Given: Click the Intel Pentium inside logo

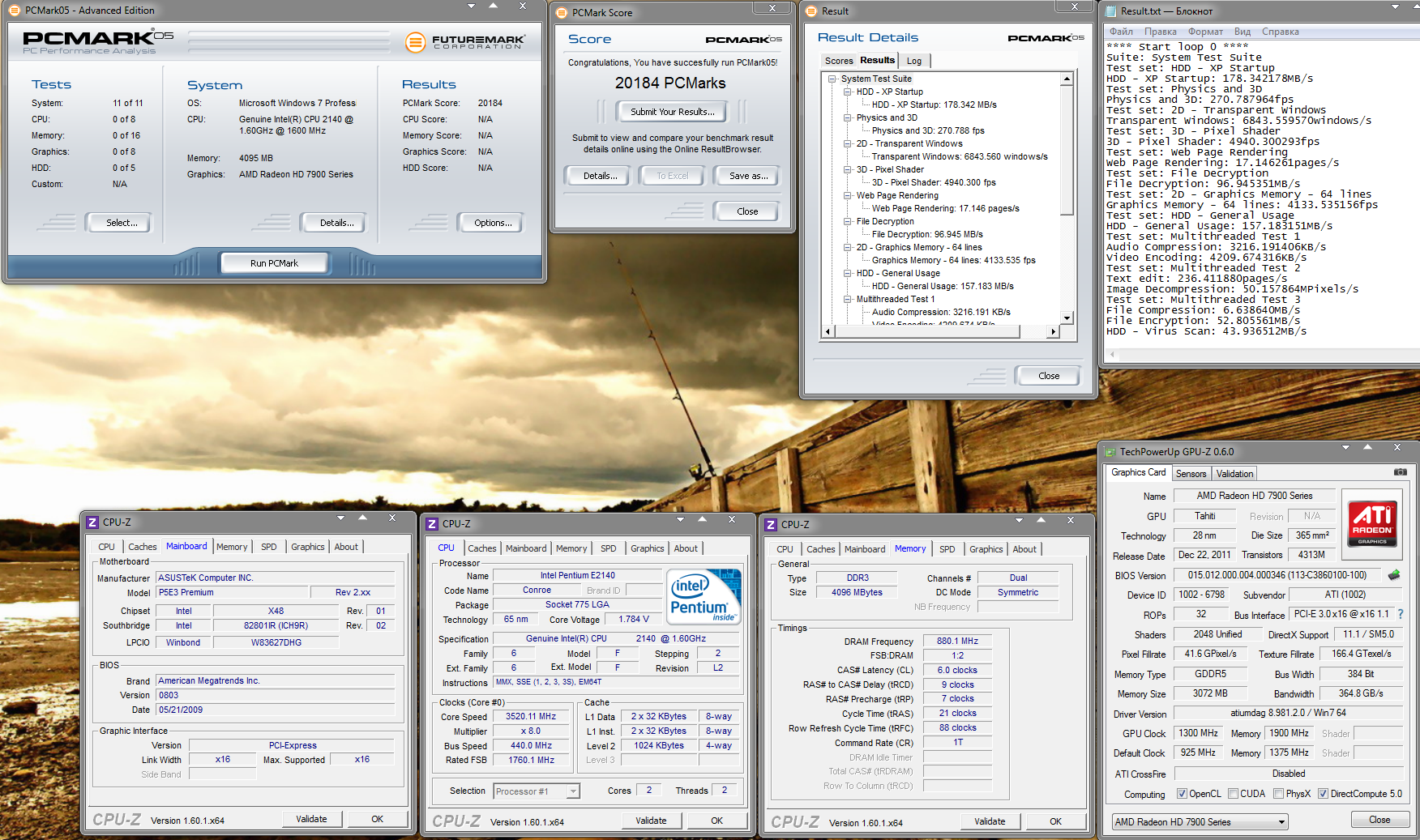Looking at the screenshot, I should (x=703, y=596).
